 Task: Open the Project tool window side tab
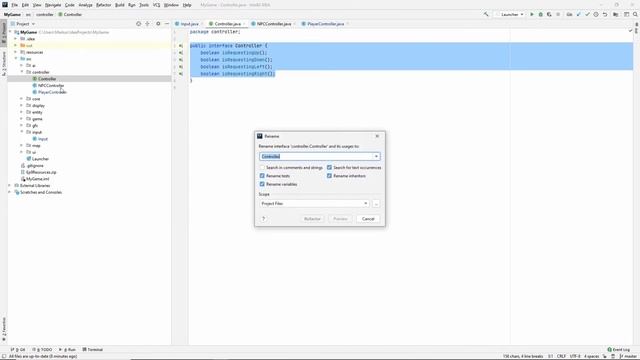[x=4, y=33]
